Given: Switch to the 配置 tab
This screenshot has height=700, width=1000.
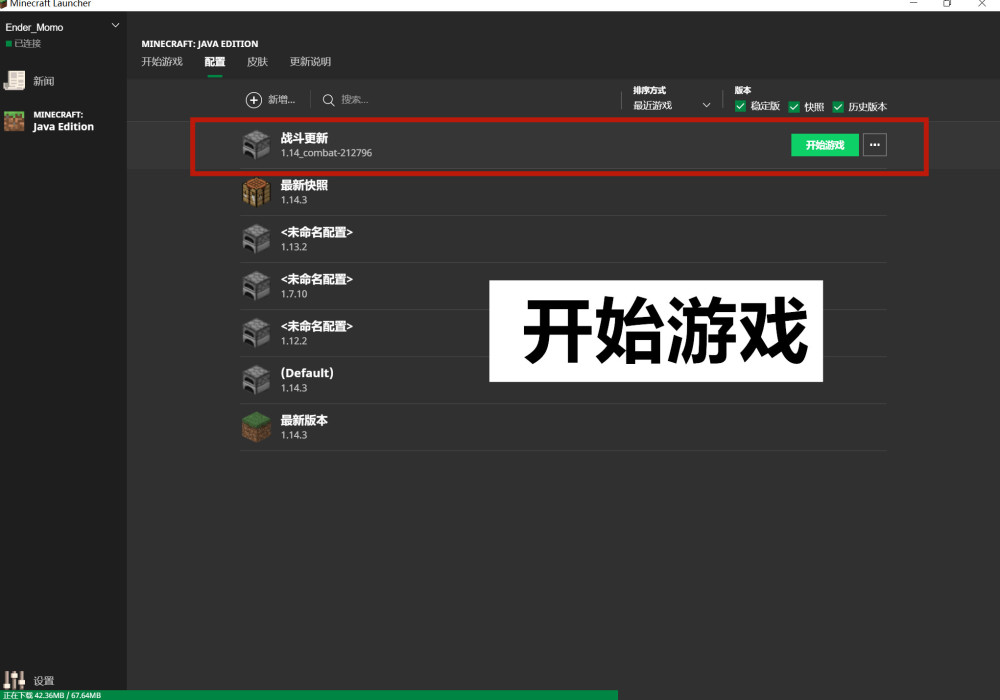Looking at the screenshot, I should click(x=215, y=61).
